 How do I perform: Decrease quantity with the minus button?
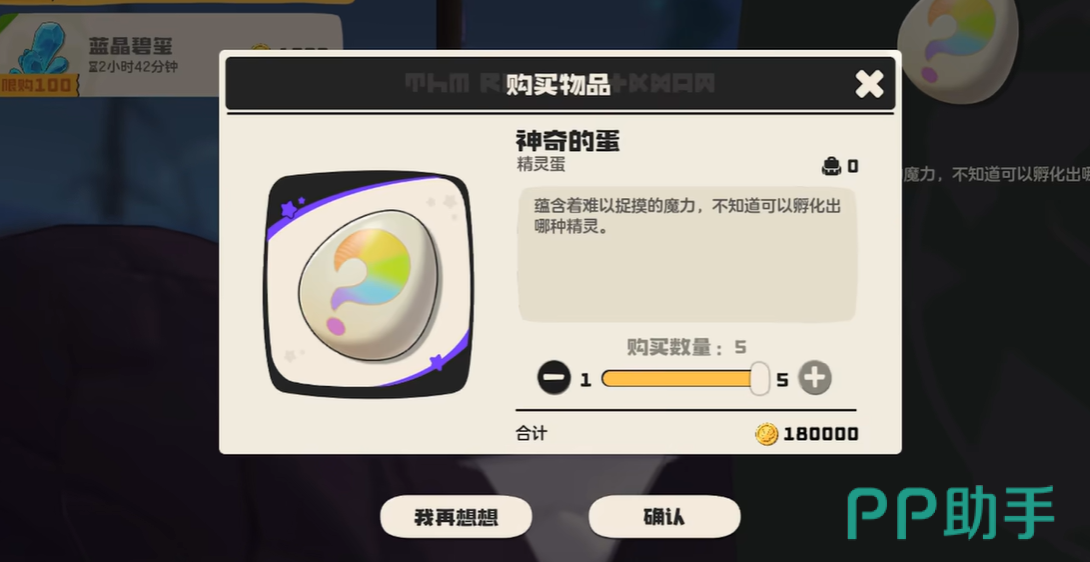click(554, 379)
